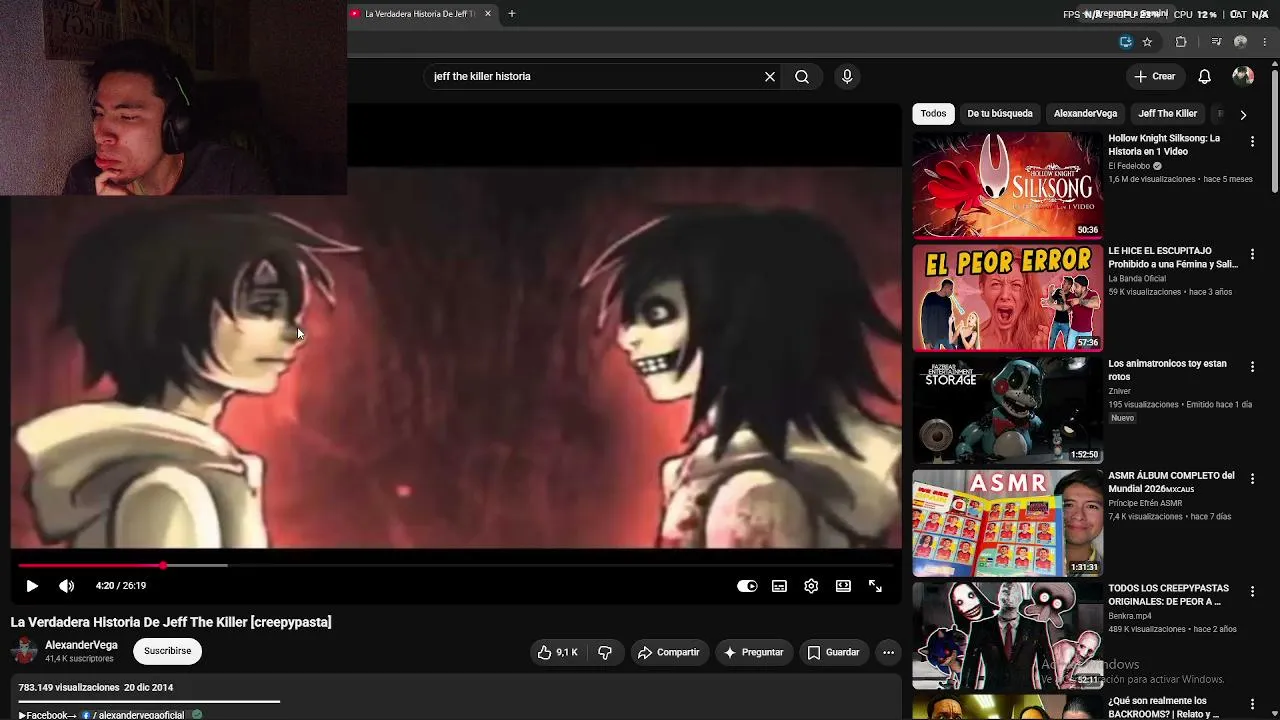Open 'Los animatronicos toy estan rotos' title
The image size is (1280, 720).
tap(1167, 370)
